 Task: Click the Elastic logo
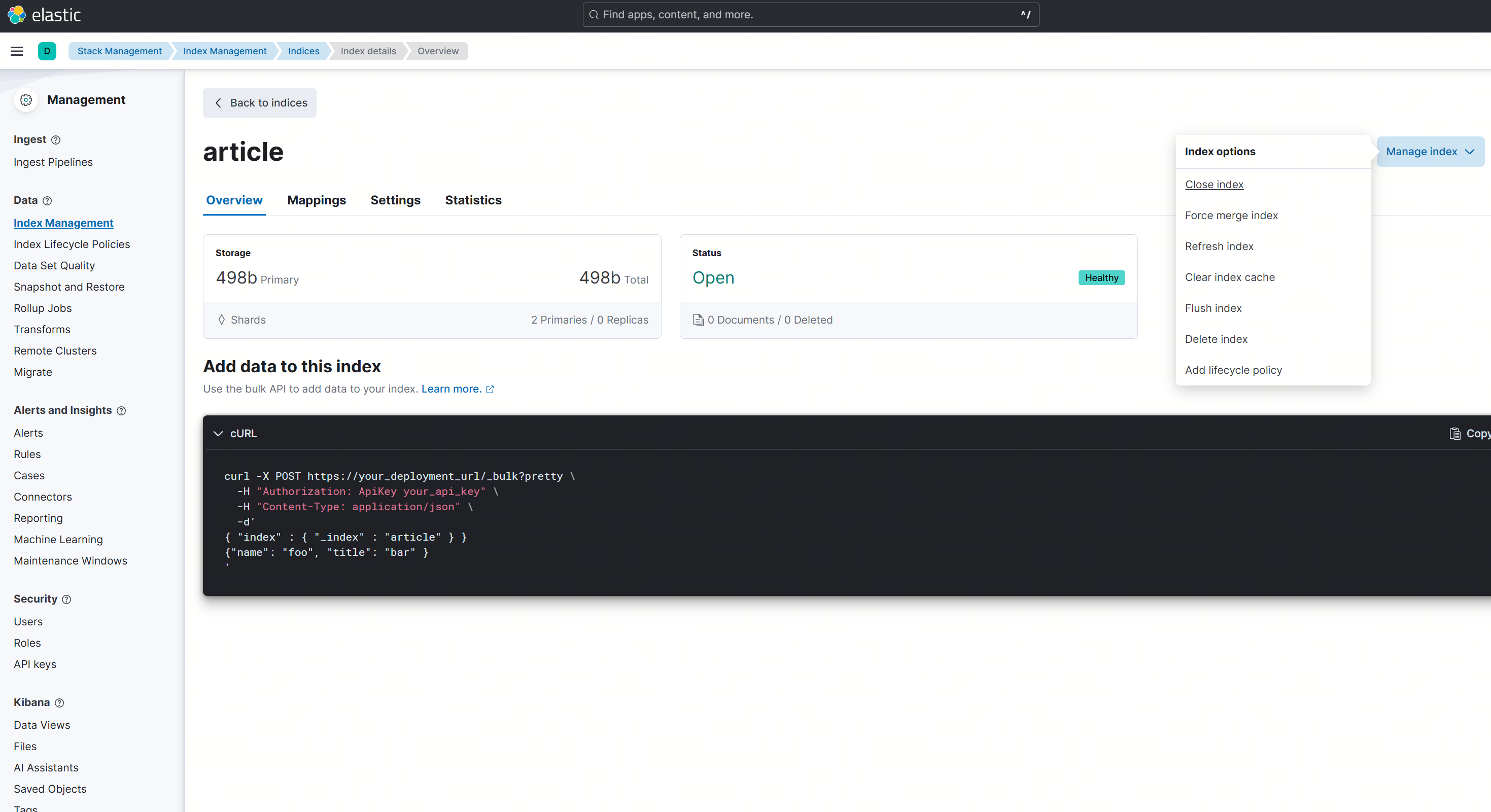[x=44, y=15]
